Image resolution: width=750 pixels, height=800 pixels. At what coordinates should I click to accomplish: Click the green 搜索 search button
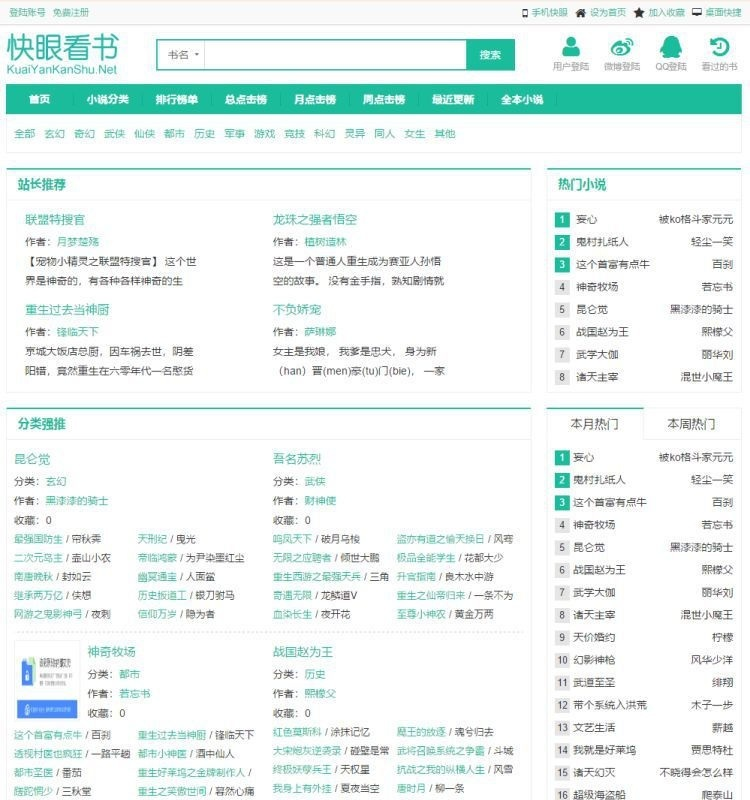click(x=490, y=55)
